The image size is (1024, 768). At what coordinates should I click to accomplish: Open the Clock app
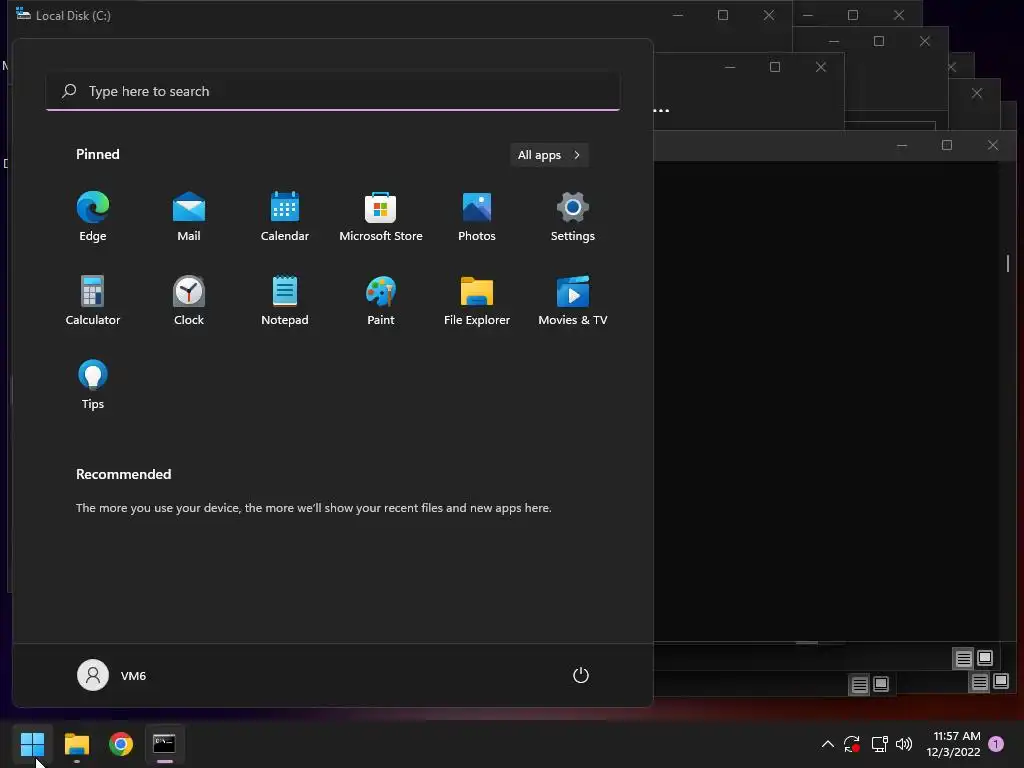click(x=189, y=300)
